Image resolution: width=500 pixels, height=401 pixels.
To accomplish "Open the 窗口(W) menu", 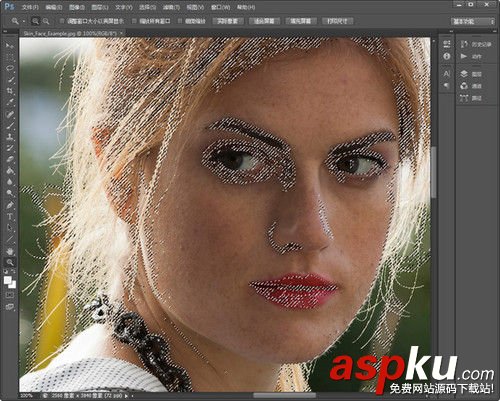I will tap(220, 7).
